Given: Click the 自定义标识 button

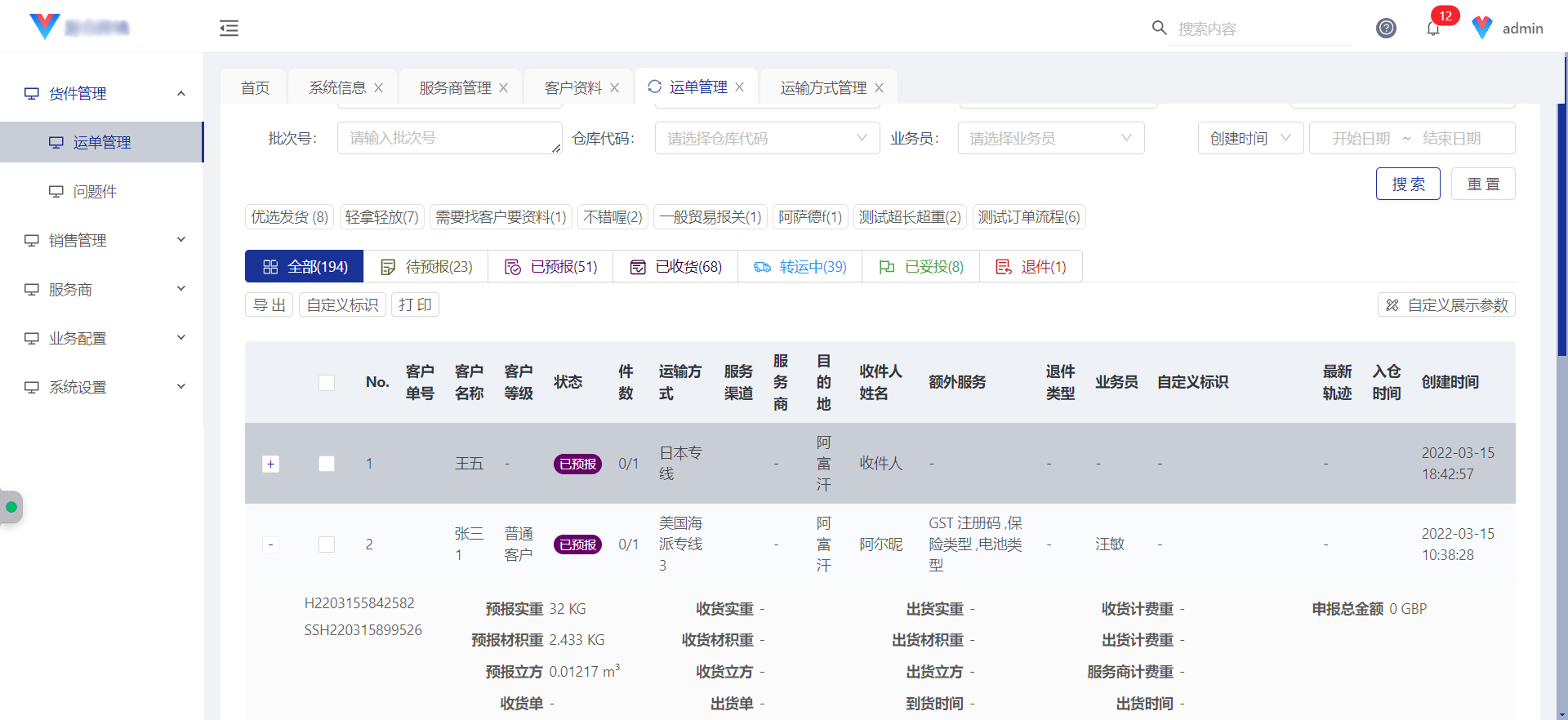Looking at the screenshot, I should [342, 304].
